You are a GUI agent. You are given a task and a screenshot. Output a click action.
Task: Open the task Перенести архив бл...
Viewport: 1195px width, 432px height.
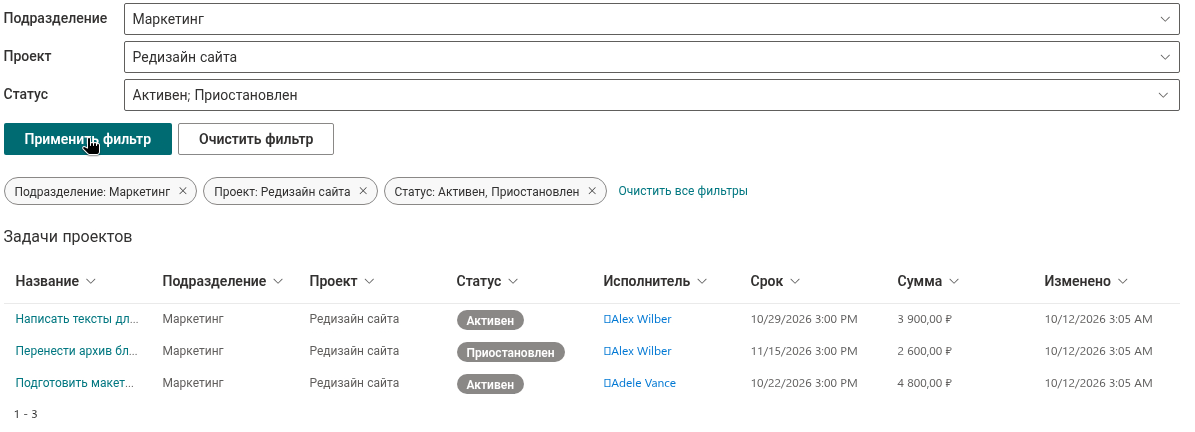(x=77, y=351)
